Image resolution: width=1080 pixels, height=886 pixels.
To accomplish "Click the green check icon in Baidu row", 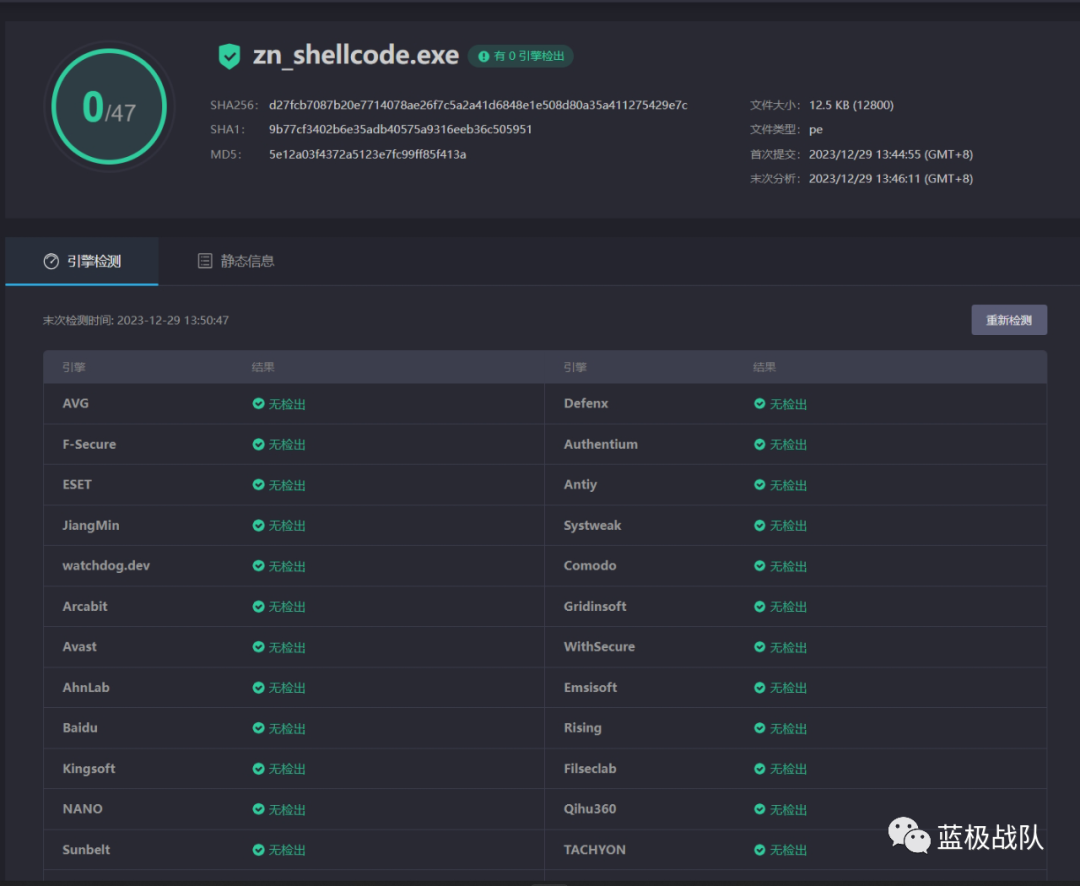I will tap(258, 728).
